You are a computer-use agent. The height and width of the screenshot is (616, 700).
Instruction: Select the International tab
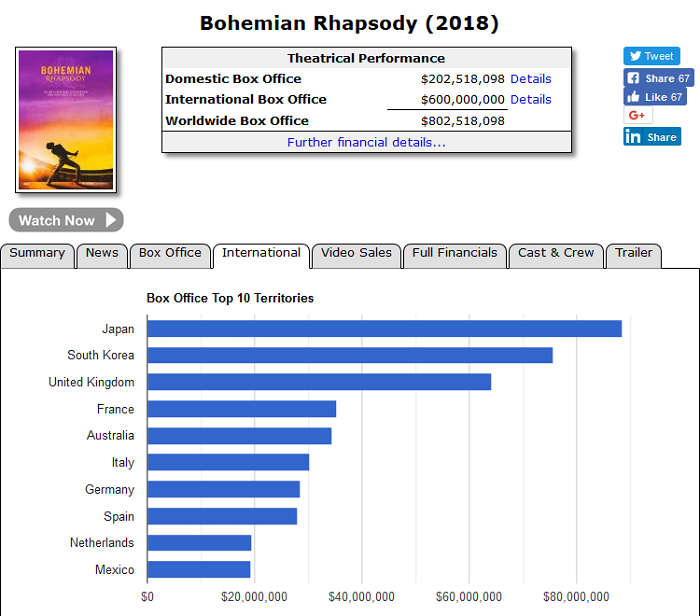(x=261, y=256)
